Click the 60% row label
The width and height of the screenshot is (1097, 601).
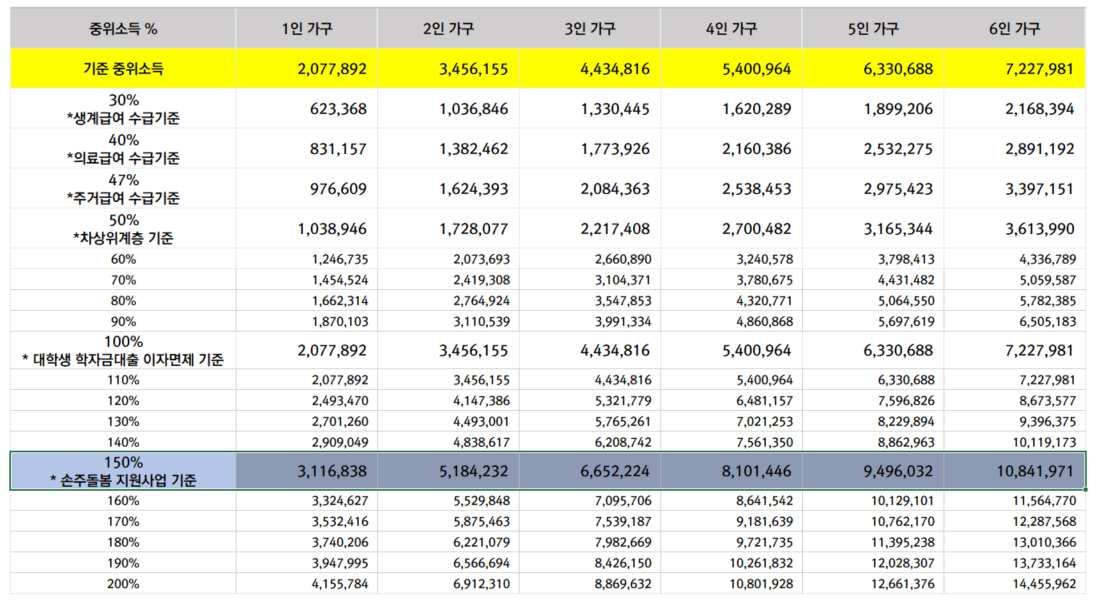123,259
